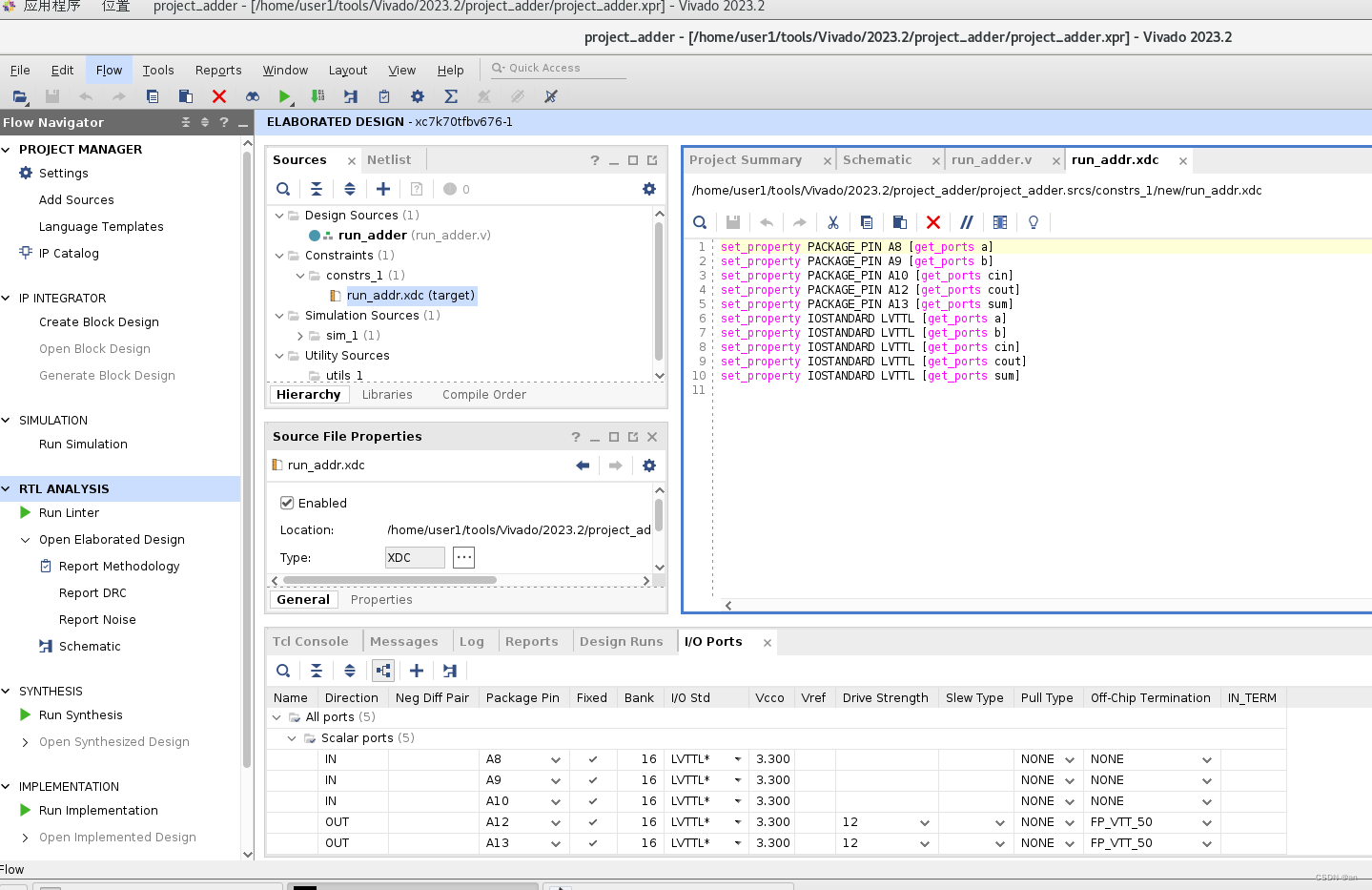The width and height of the screenshot is (1372, 890).
Task: Collapse Design Sources tree node
Action: pyautogui.click(x=279, y=216)
